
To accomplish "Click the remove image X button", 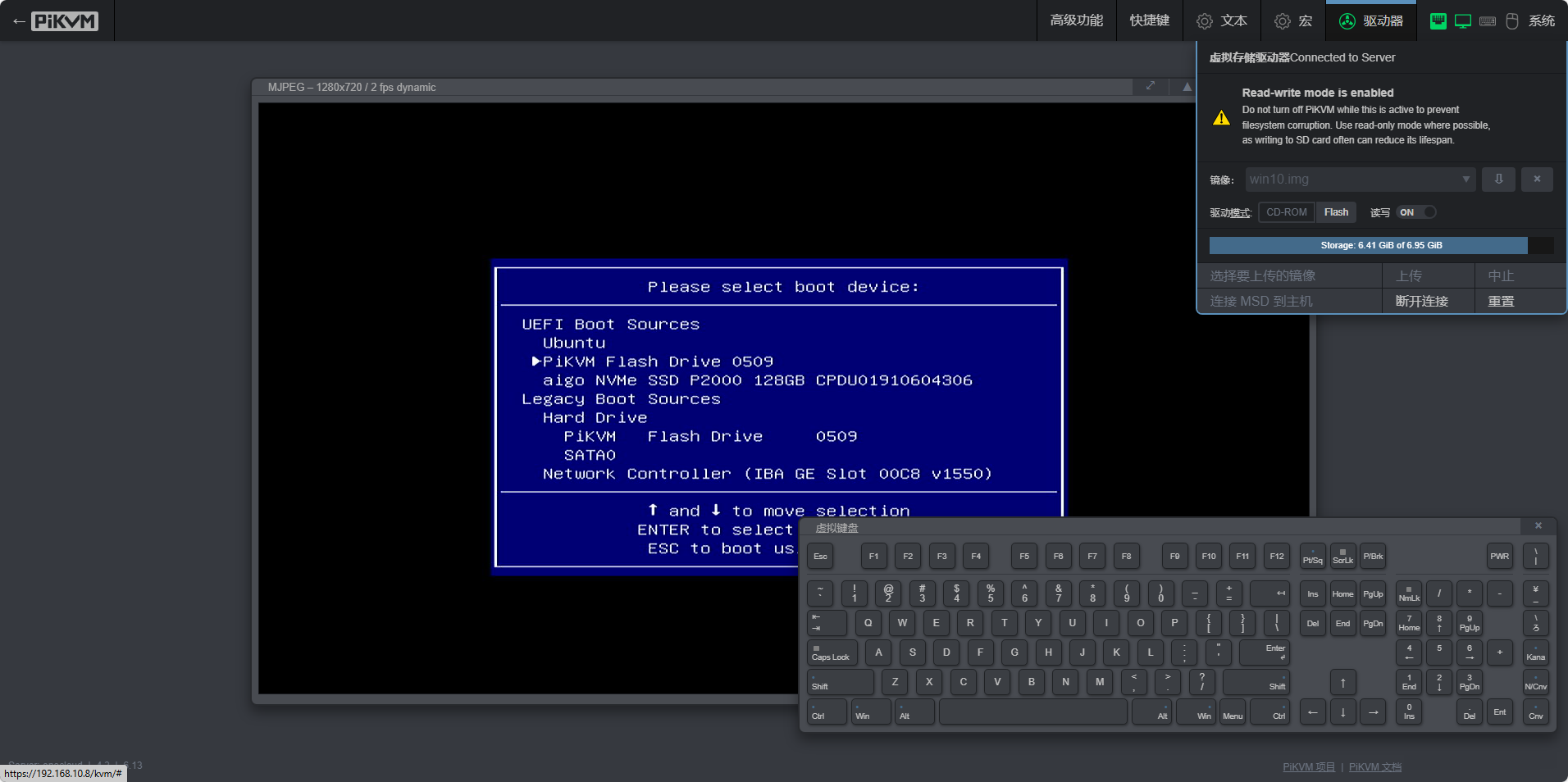I will 1537,180.
